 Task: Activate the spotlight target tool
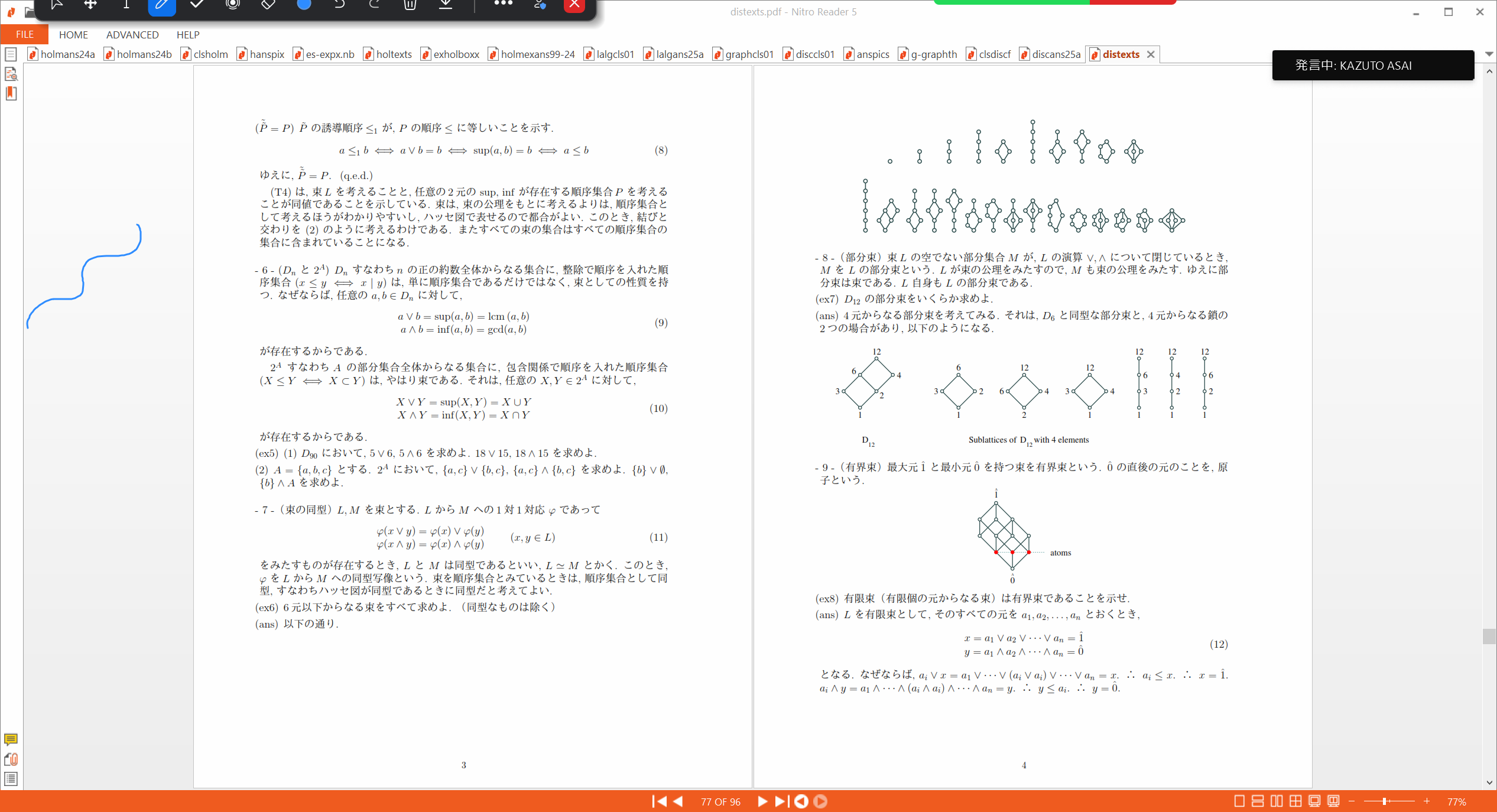coord(233,5)
